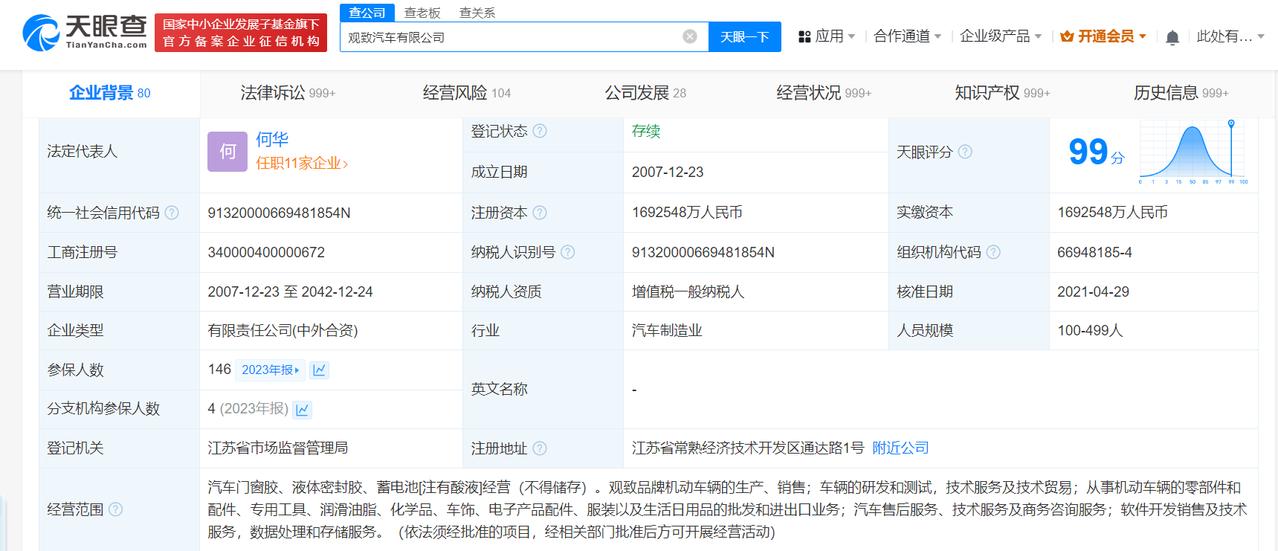Click the 应用 grid icon

[804, 36]
